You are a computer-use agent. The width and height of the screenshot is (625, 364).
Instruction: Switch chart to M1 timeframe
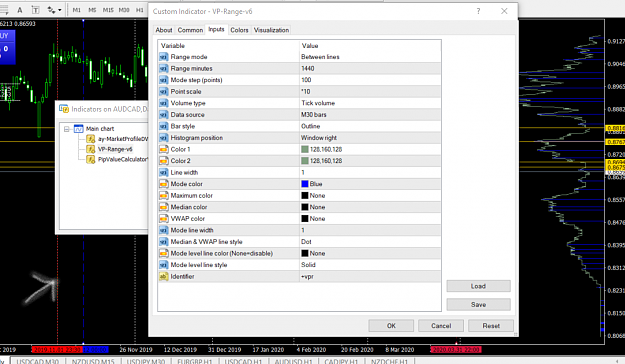click(x=76, y=10)
